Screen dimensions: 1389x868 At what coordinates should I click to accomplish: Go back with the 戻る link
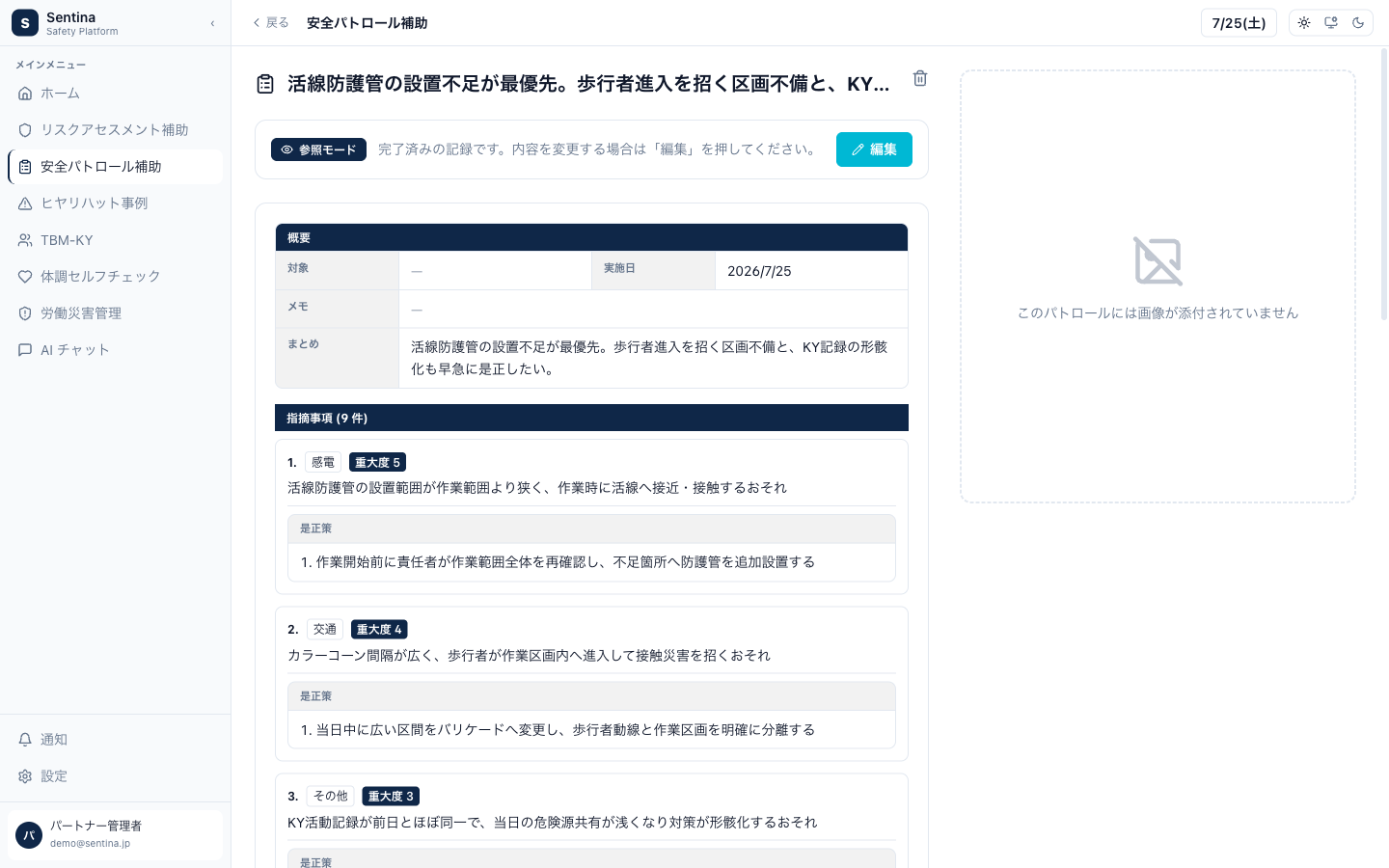(270, 23)
